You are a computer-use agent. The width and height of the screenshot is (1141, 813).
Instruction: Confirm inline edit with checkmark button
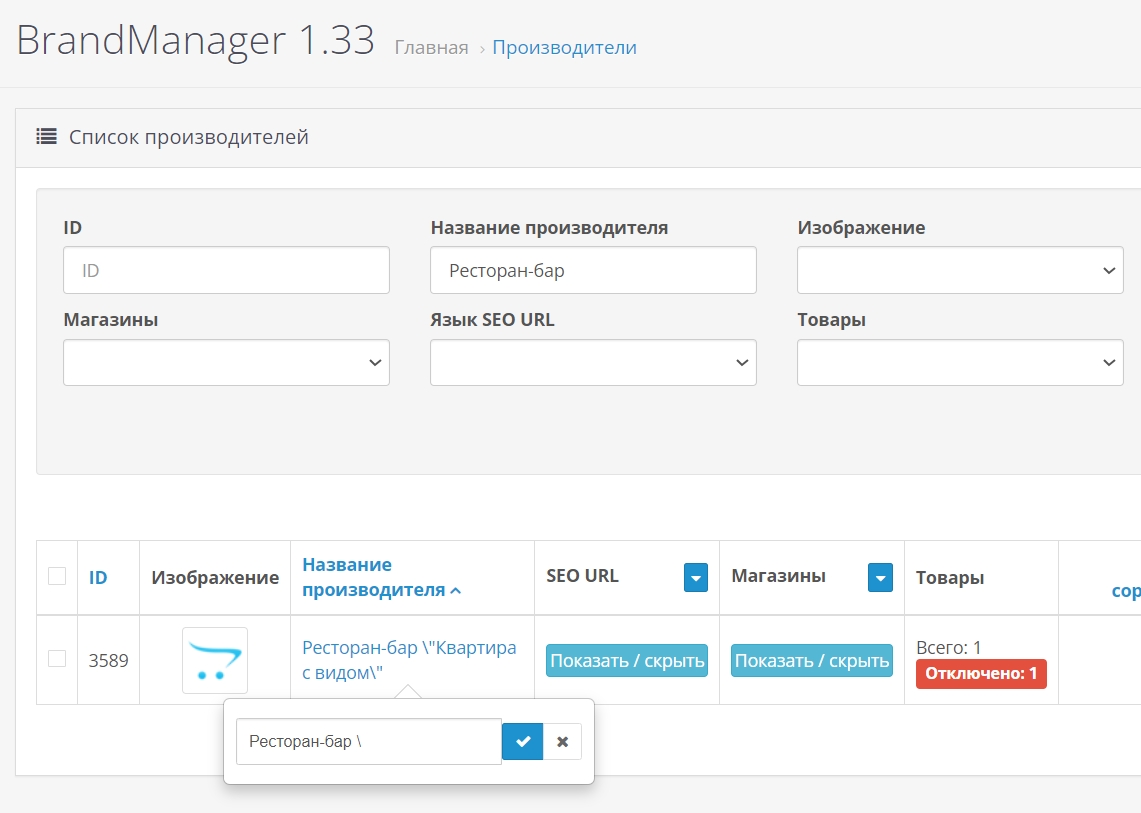(x=522, y=742)
